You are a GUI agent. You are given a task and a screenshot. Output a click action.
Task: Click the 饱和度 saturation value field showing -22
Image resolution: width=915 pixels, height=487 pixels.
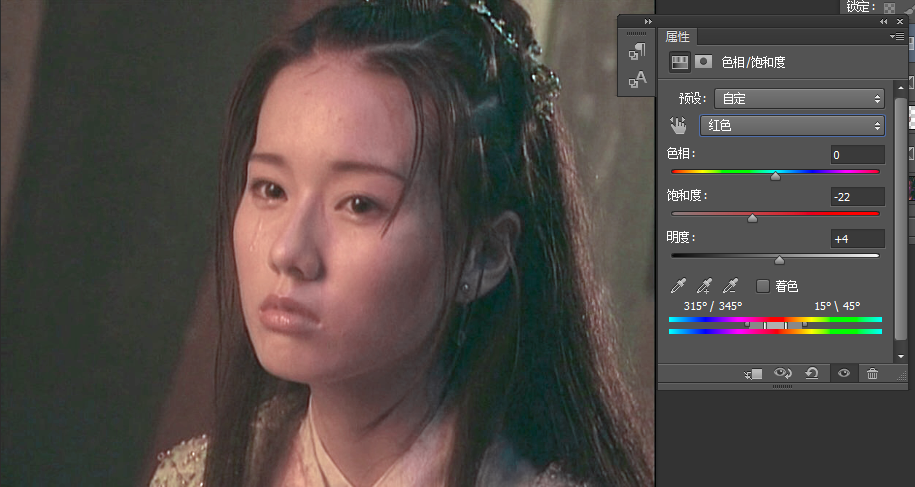pos(857,197)
